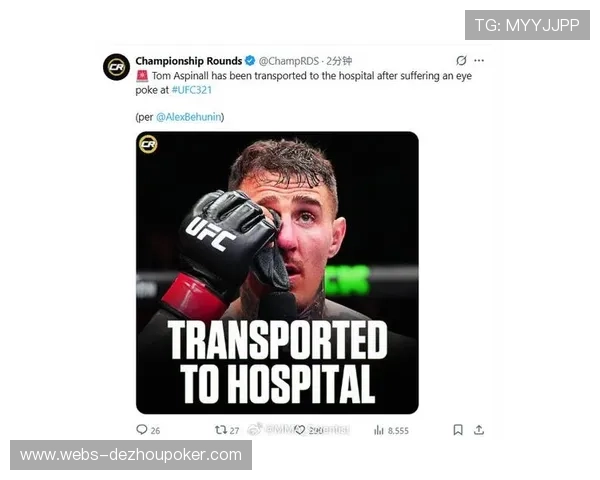View analytics via bar chart icon
Viewport: 600px width, 480px height.
pos(378,430)
